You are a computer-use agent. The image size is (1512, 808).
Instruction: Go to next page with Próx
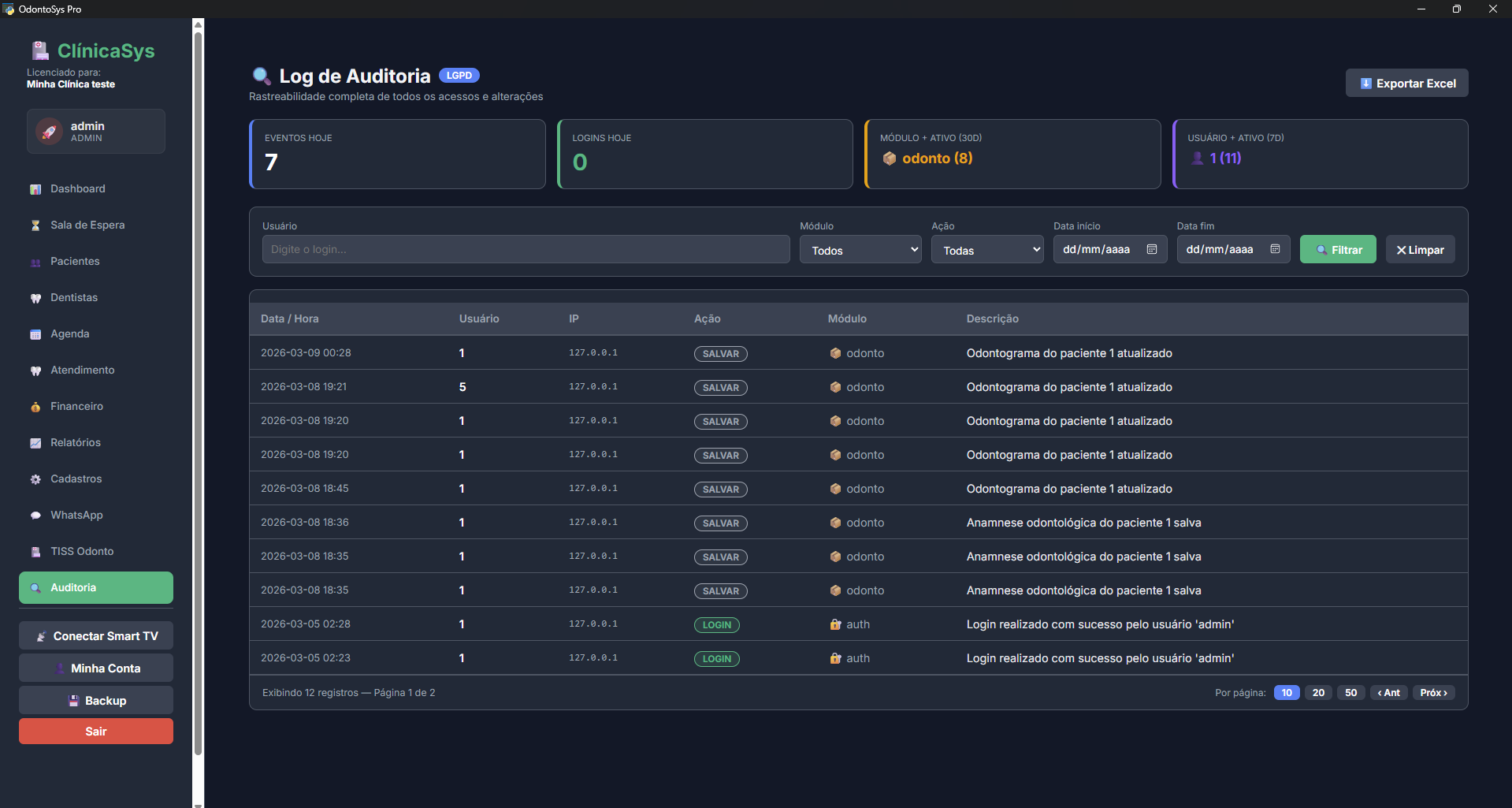pyautogui.click(x=1433, y=693)
